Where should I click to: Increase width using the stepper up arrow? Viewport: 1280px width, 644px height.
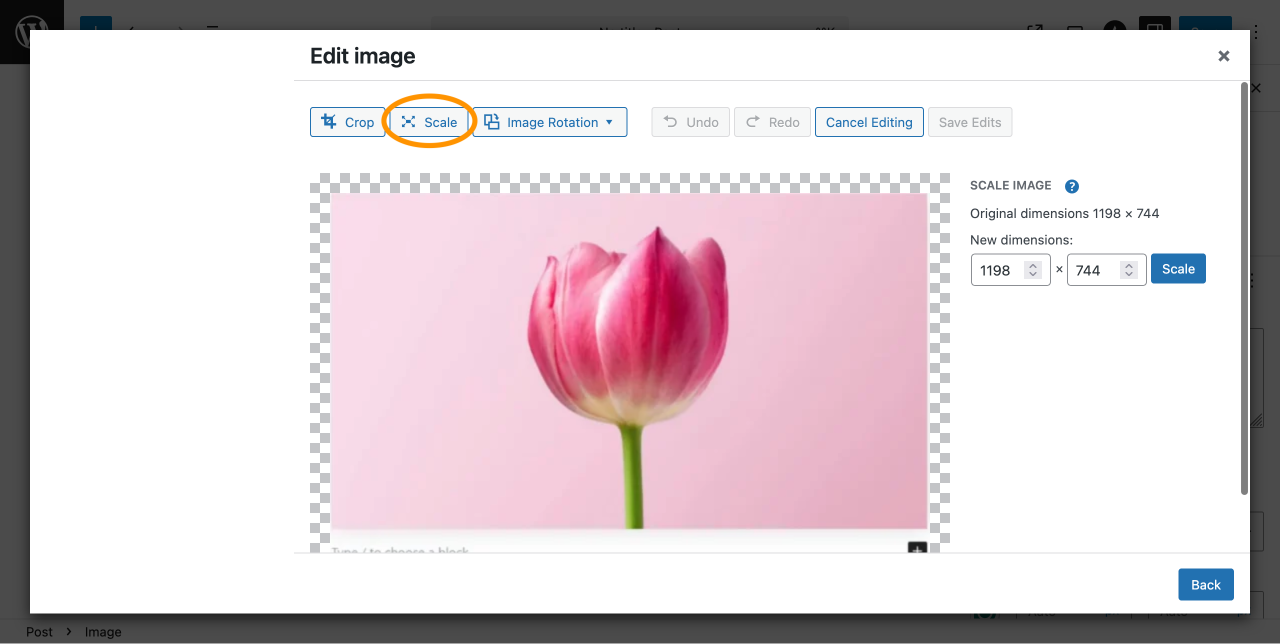click(1033, 263)
